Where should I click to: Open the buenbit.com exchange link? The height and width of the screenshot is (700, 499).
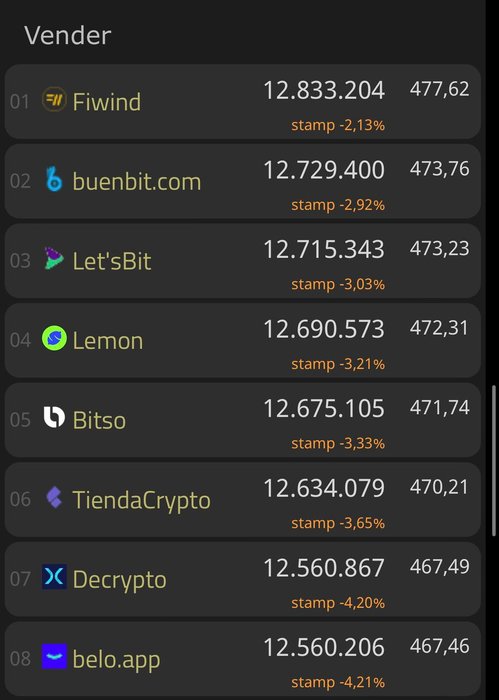tap(137, 182)
